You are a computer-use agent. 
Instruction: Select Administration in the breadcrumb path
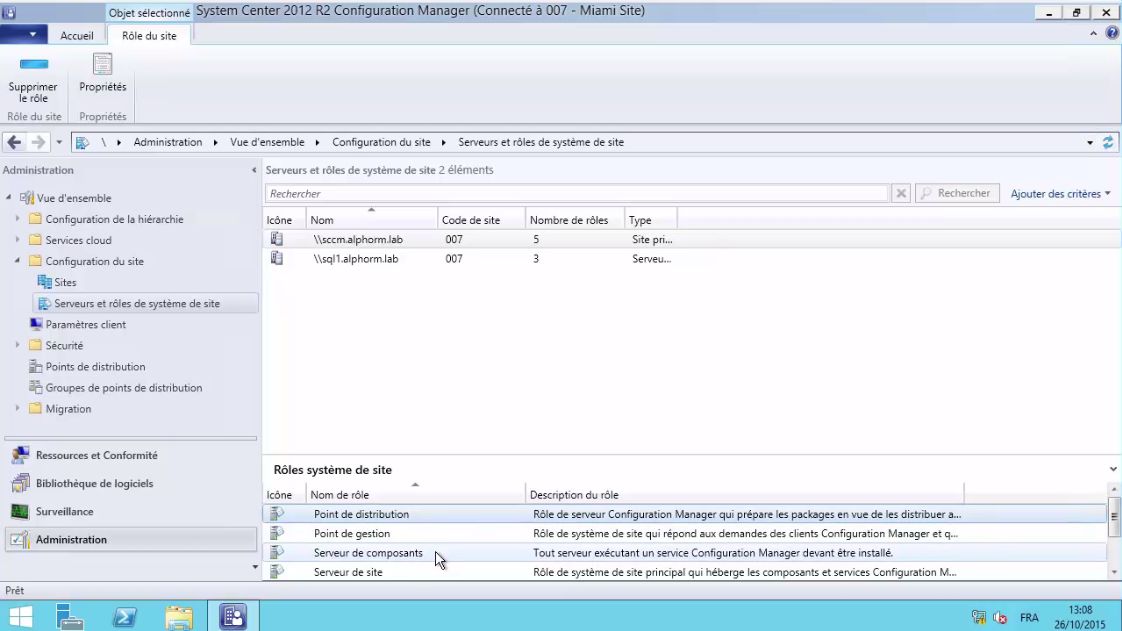(167, 142)
